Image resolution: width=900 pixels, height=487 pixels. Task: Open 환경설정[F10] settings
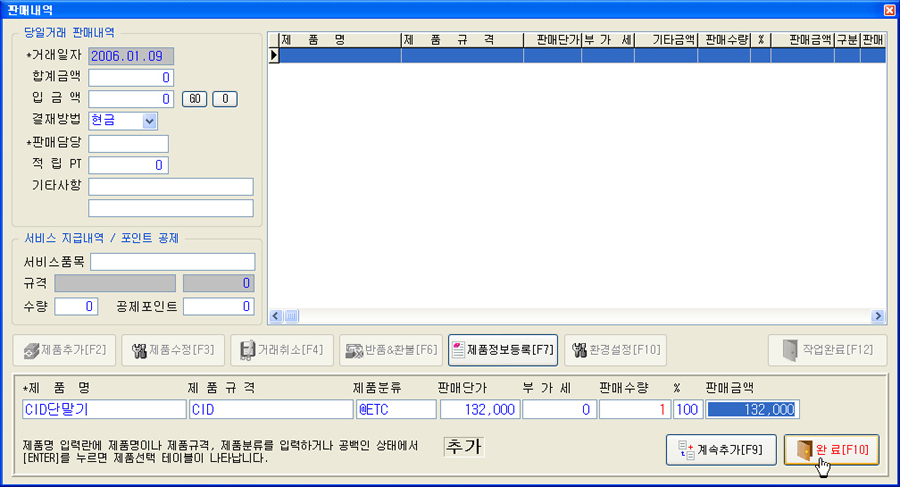point(615,350)
